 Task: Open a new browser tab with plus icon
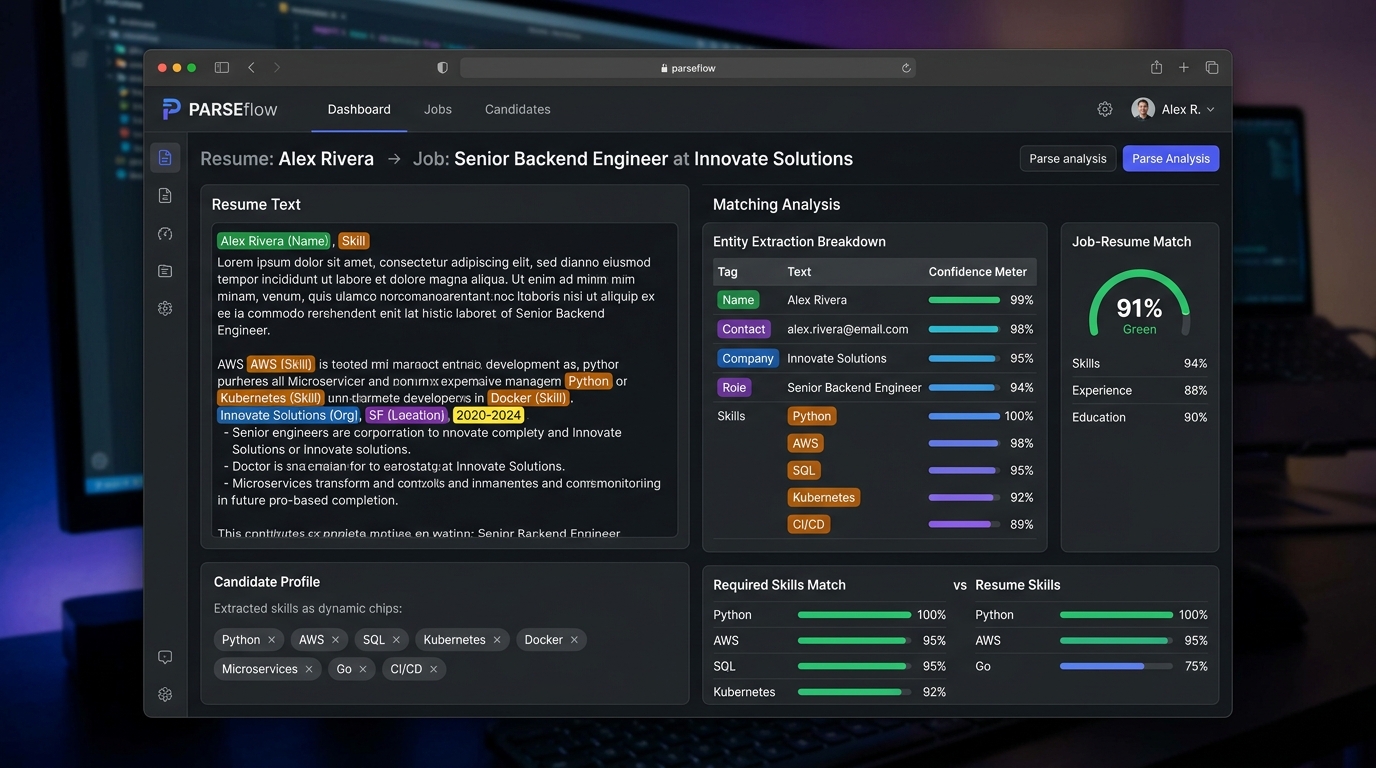(1184, 67)
